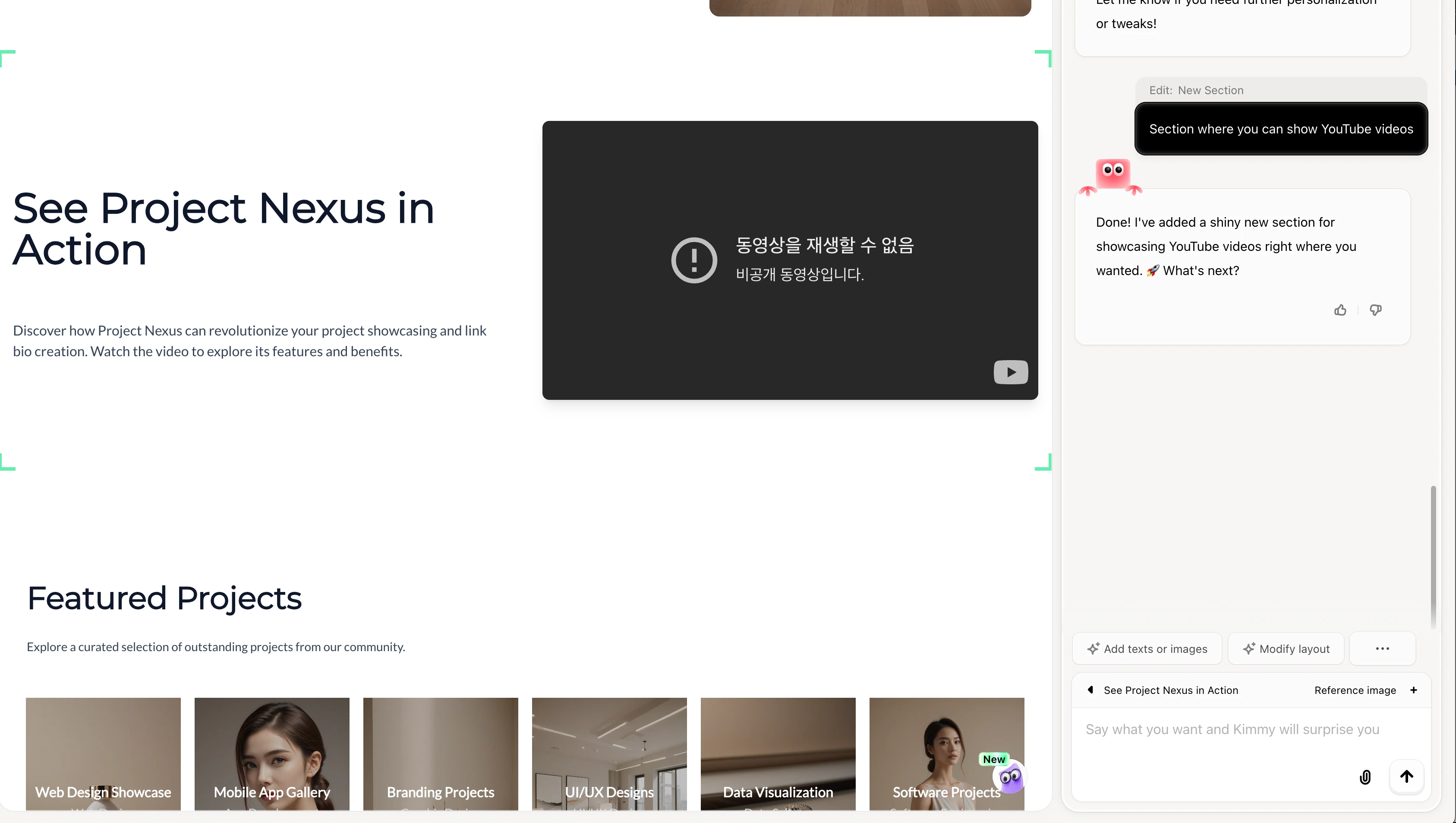The image size is (1456, 823).
Task: Open the Web Design Showcase project card
Action: (103, 754)
